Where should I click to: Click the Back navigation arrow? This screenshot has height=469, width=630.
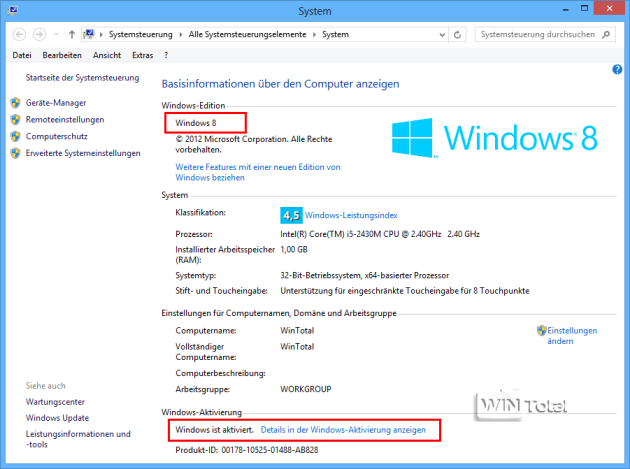pos(19,35)
